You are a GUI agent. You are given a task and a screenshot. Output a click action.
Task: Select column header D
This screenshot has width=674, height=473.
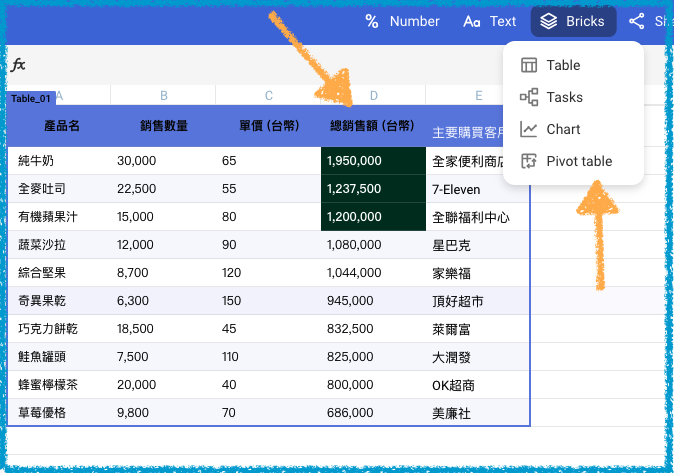pyautogui.click(x=373, y=96)
